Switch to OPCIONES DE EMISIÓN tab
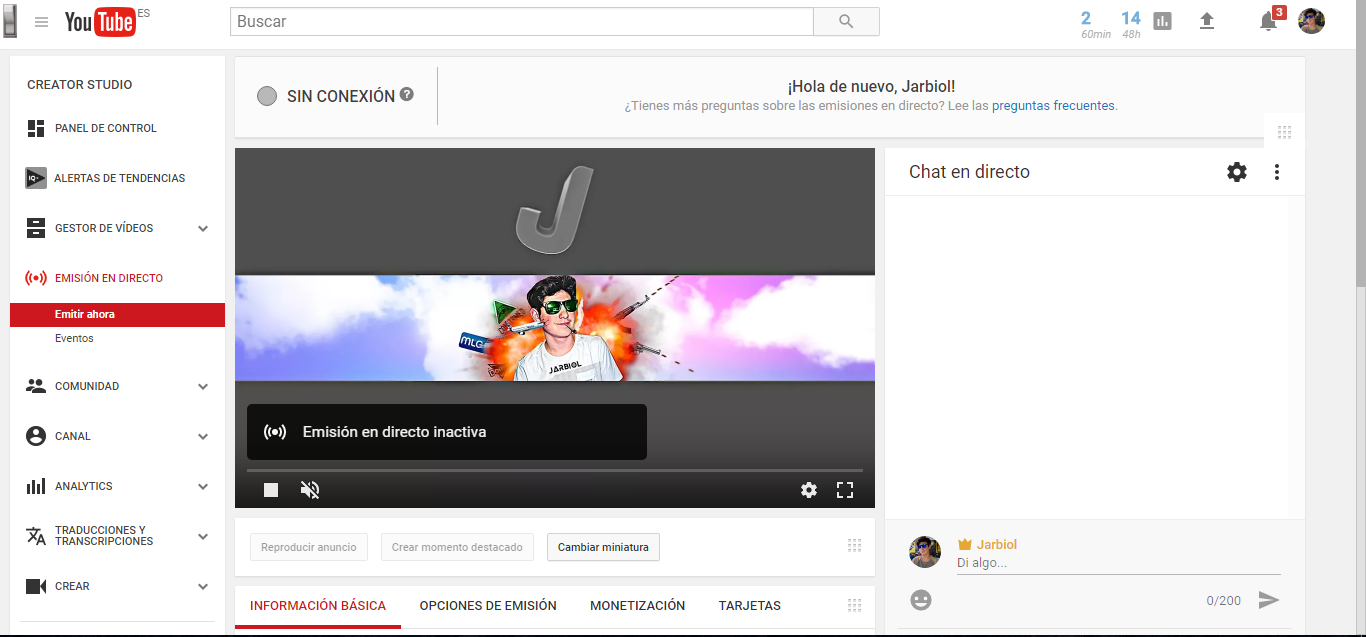Image resolution: width=1366 pixels, height=637 pixels. pos(488,606)
